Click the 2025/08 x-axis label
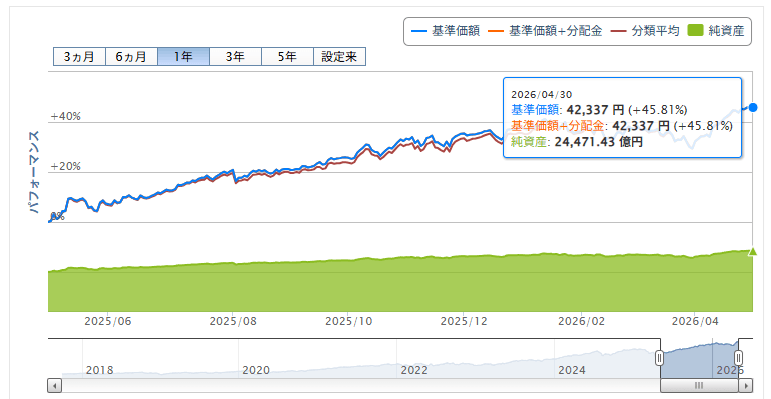 233,322
